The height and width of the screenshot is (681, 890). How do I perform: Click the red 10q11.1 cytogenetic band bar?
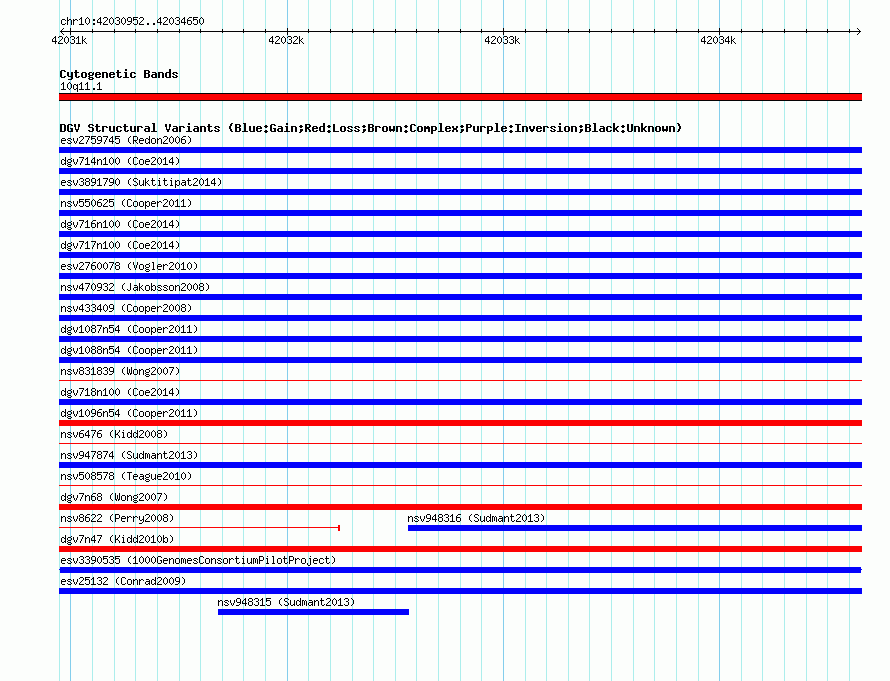[x=460, y=97]
